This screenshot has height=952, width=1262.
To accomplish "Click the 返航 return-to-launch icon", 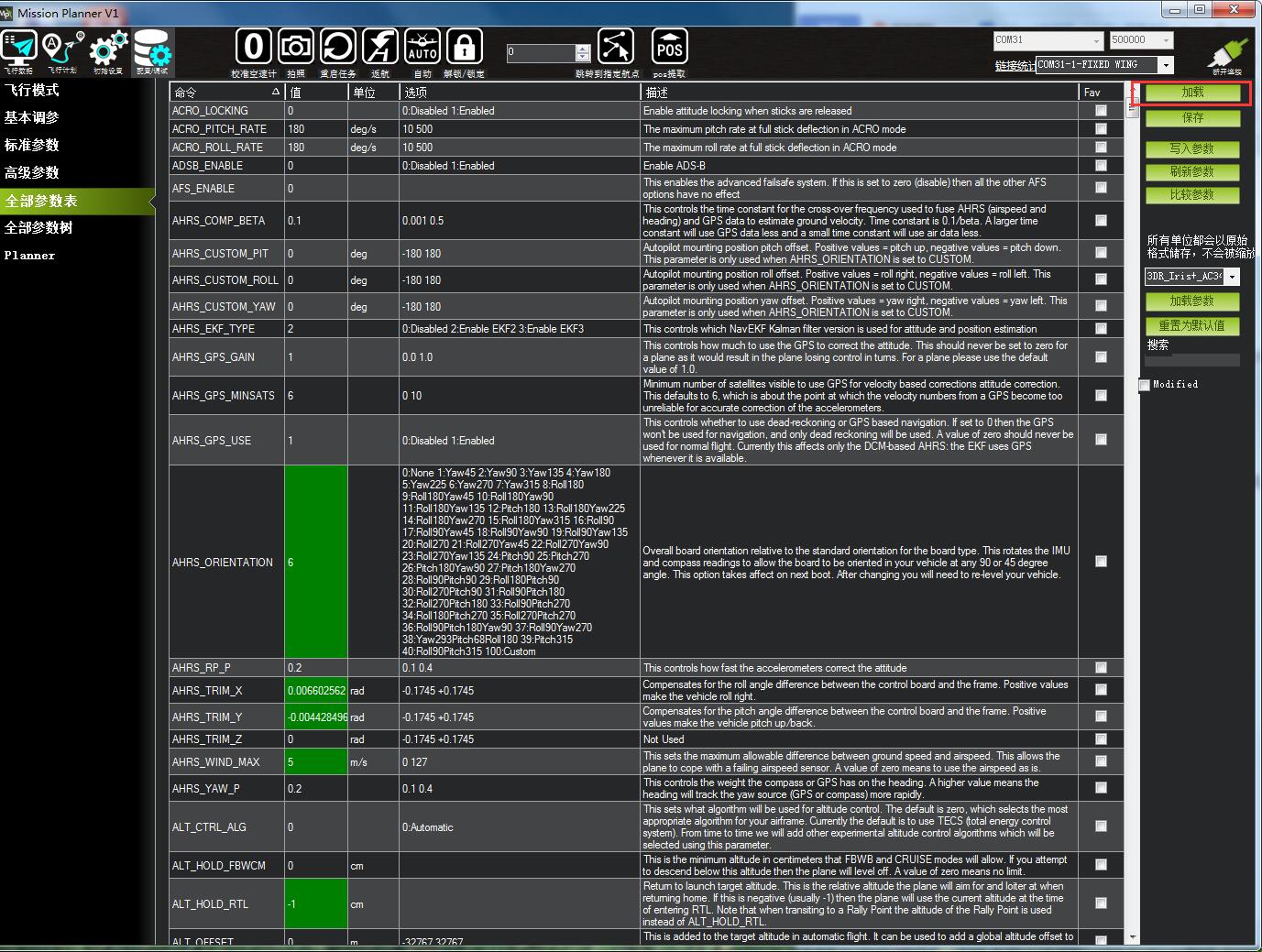I will point(379,46).
